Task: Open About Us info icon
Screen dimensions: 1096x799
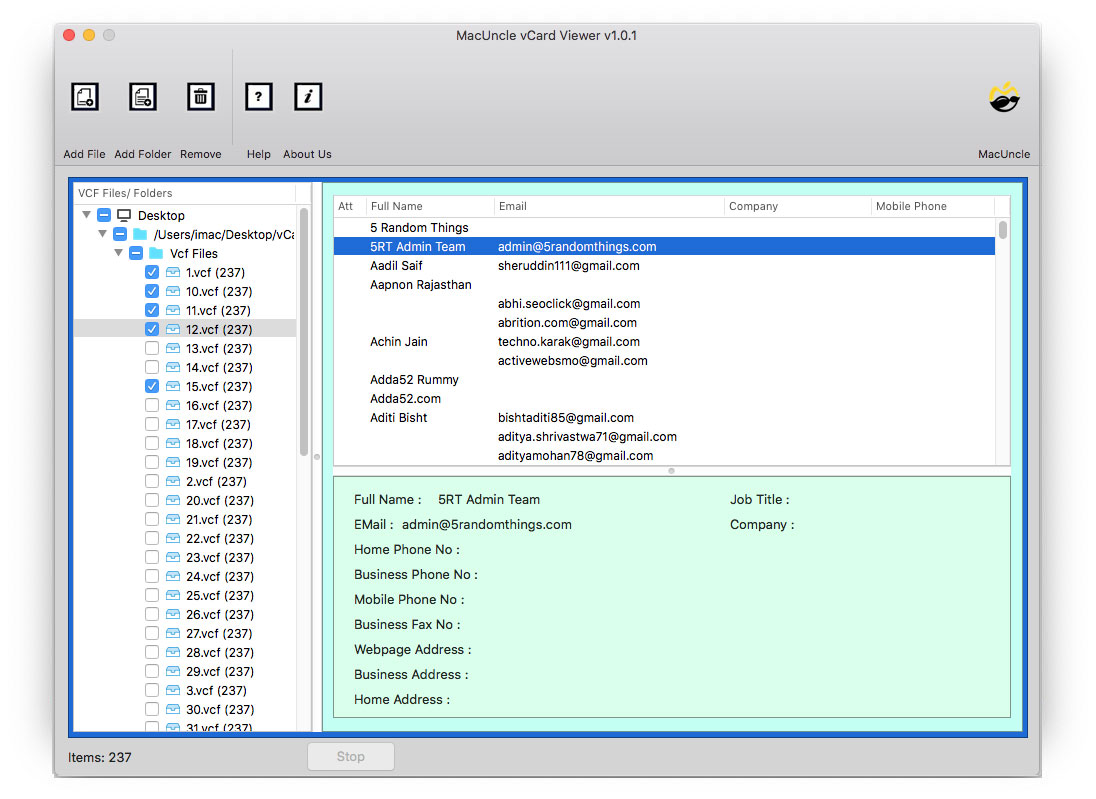Action: tap(308, 96)
